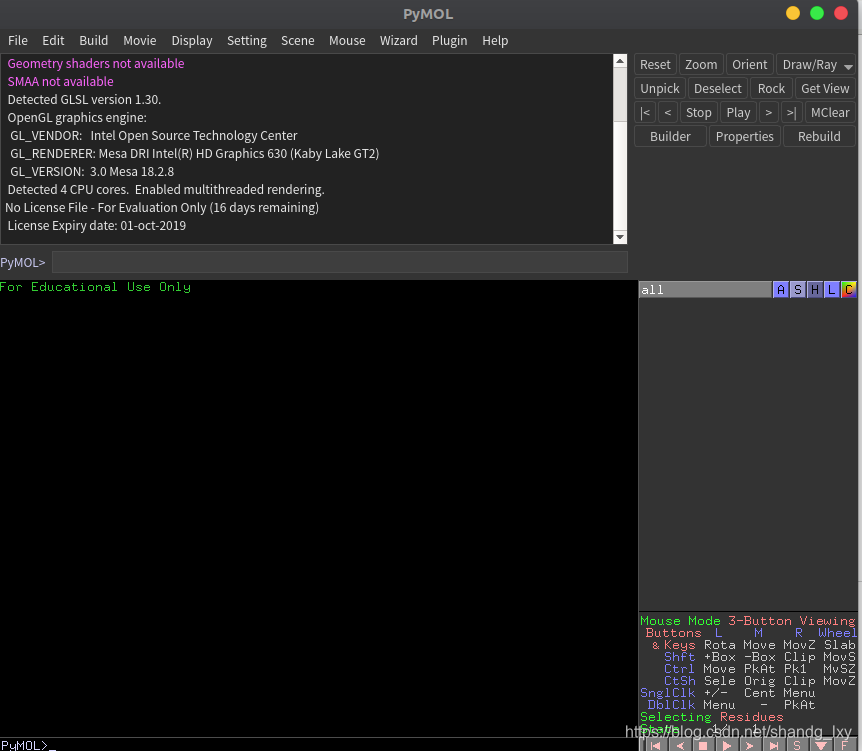Jump to last frame in bottom VCR bar

[773, 746]
